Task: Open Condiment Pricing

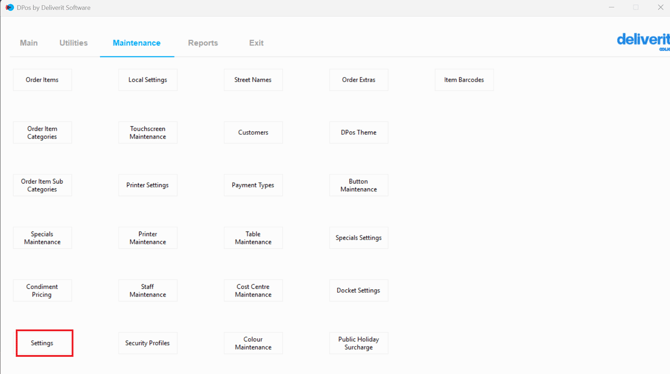Action: point(42,291)
